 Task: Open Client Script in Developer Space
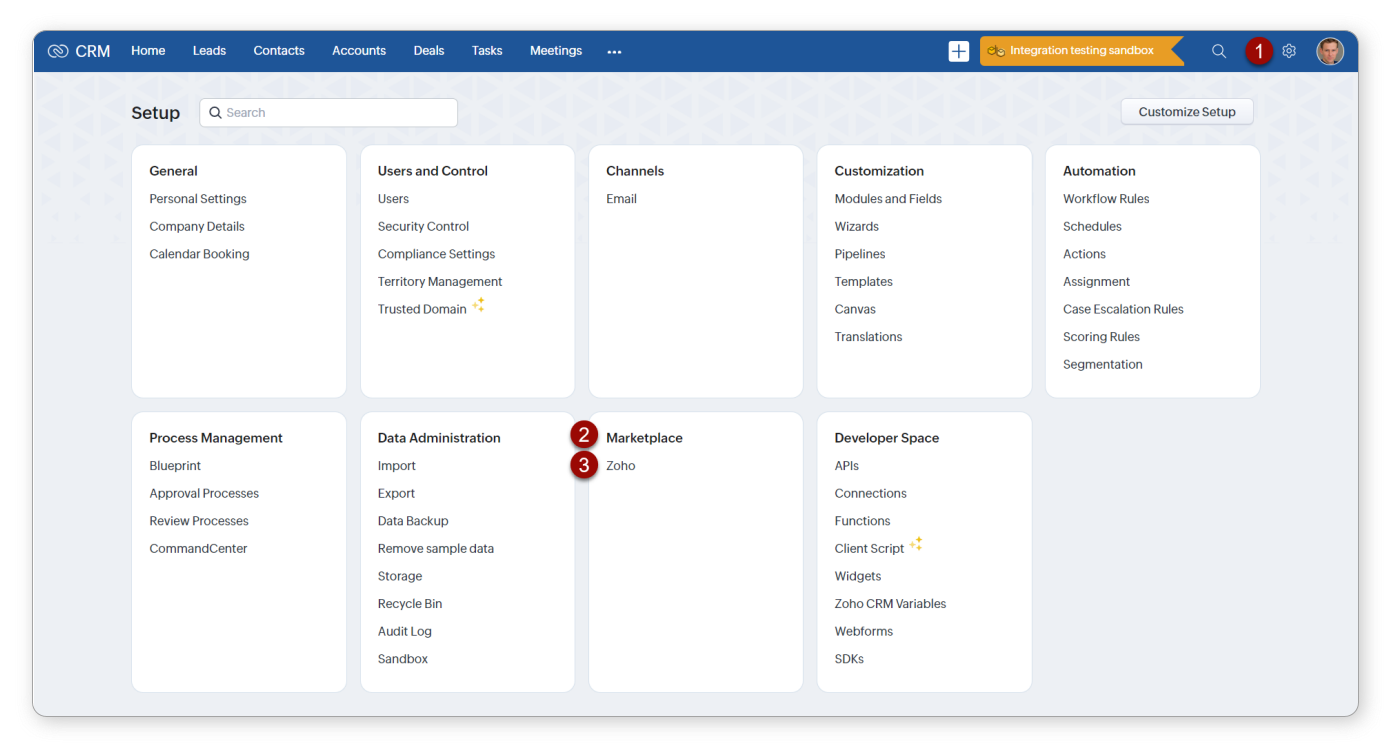point(868,549)
